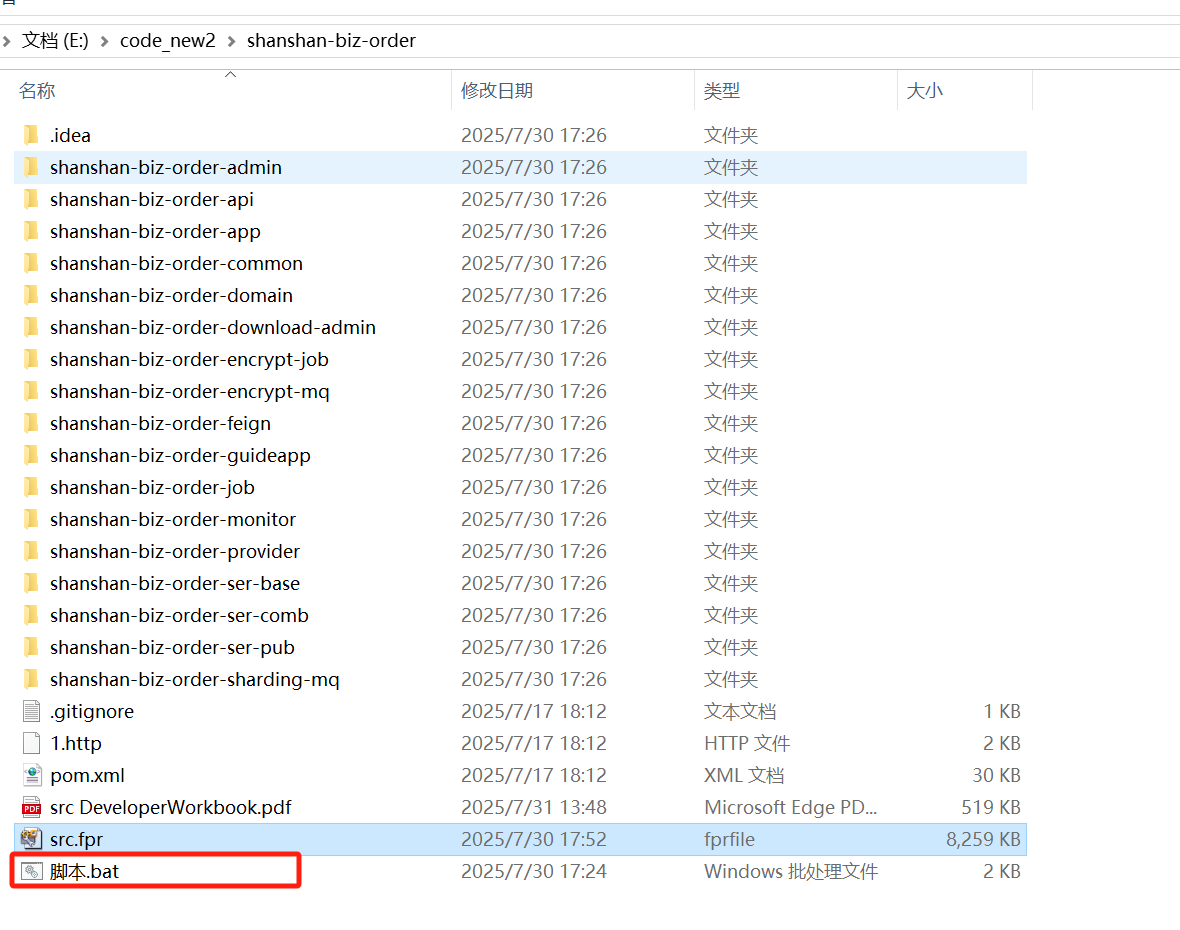Click shanshan-biz-order-common folder icon
The height and width of the screenshot is (930, 1180).
(x=31, y=263)
